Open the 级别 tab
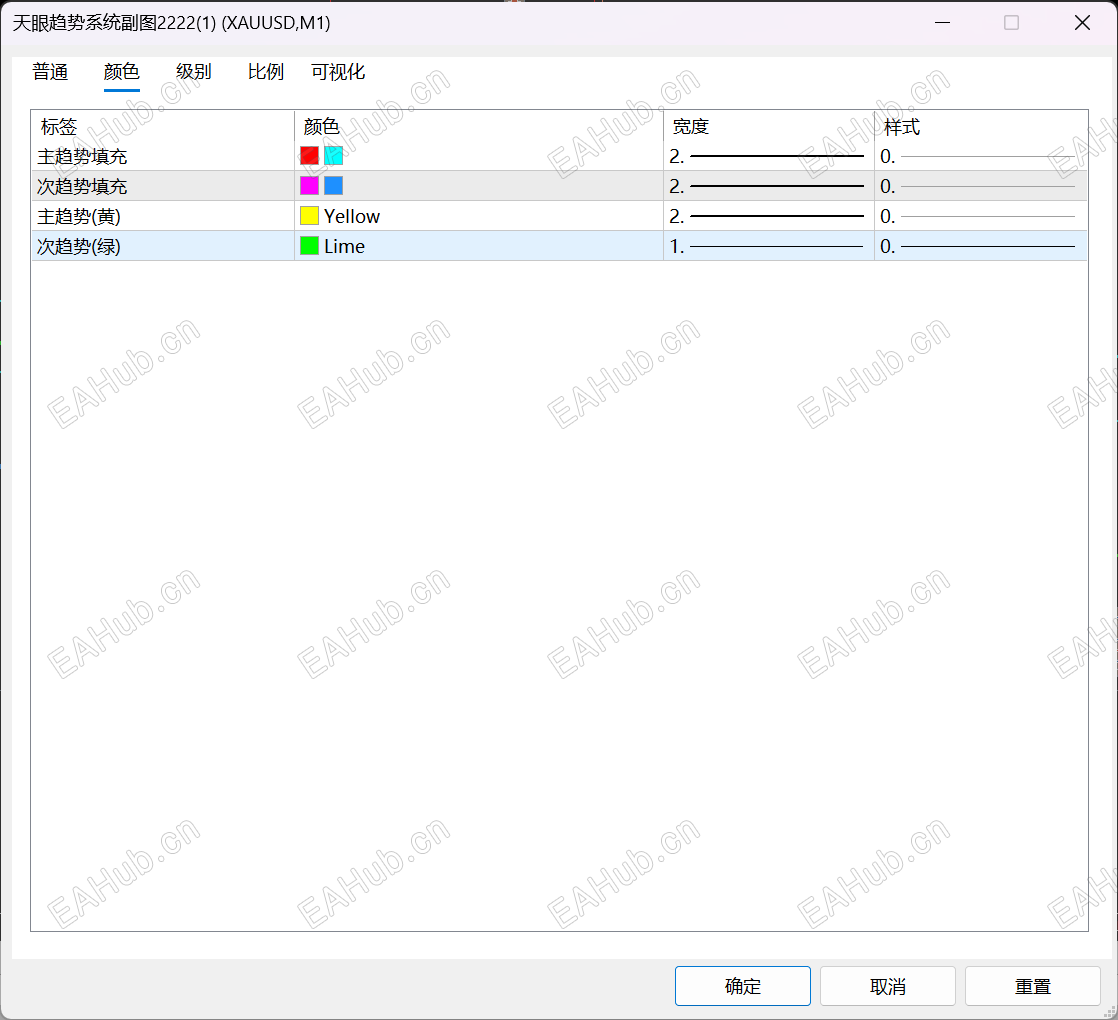Viewport: 1118px width, 1020px height. (194, 72)
